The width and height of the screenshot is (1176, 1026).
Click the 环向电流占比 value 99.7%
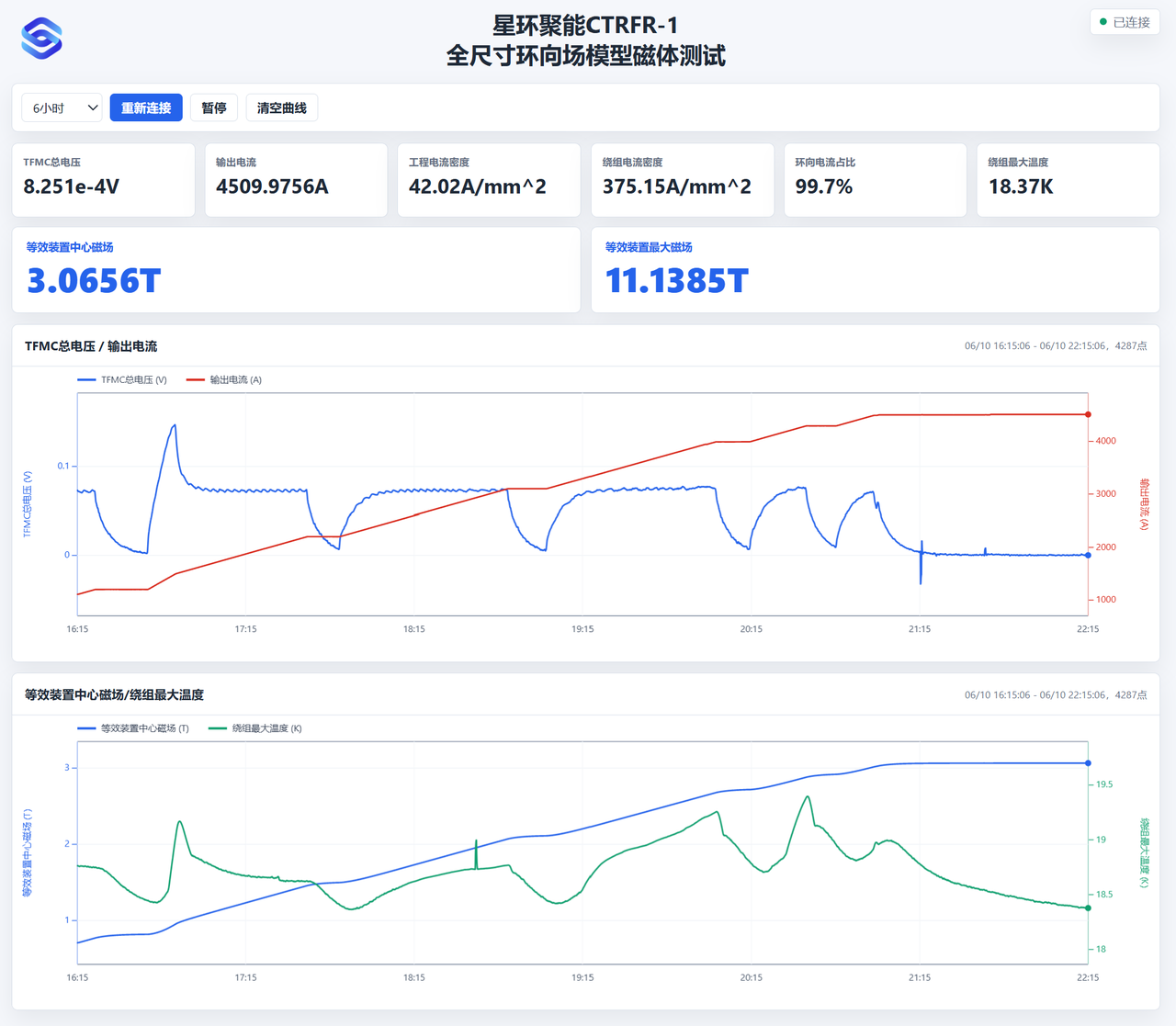point(824,186)
